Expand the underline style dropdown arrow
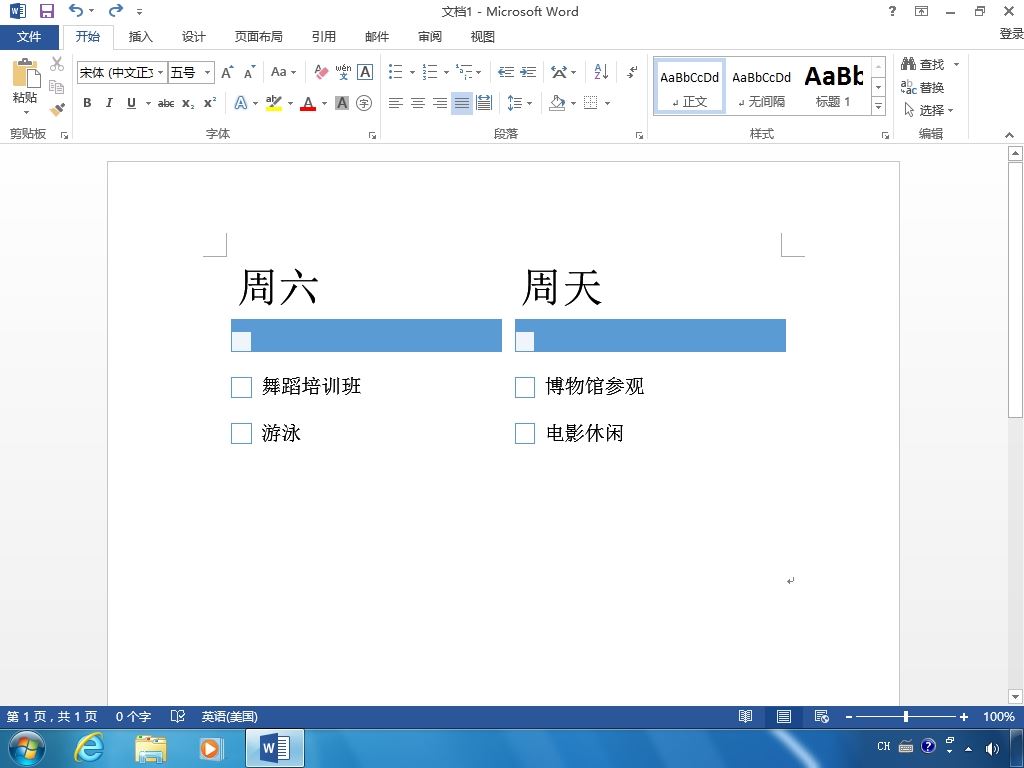The width and height of the screenshot is (1024, 768). (148, 103)
